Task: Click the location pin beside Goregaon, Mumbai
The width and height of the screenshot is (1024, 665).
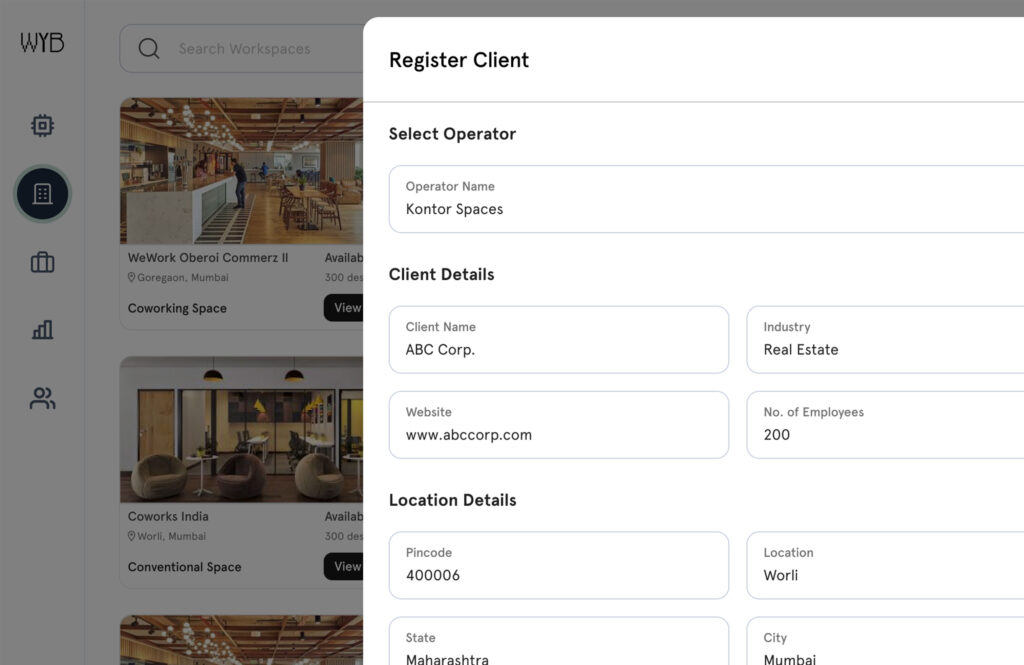Action: click(131, 278)
